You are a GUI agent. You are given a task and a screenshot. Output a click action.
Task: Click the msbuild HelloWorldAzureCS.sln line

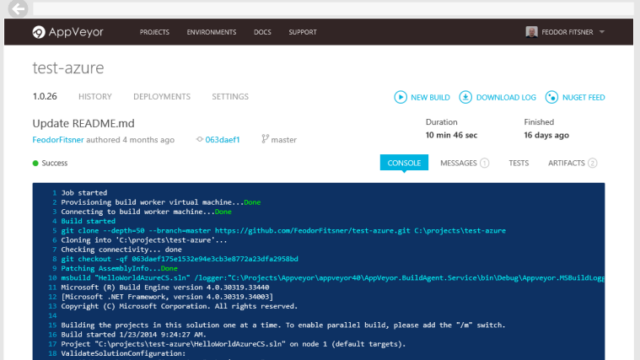click(333, 278)
